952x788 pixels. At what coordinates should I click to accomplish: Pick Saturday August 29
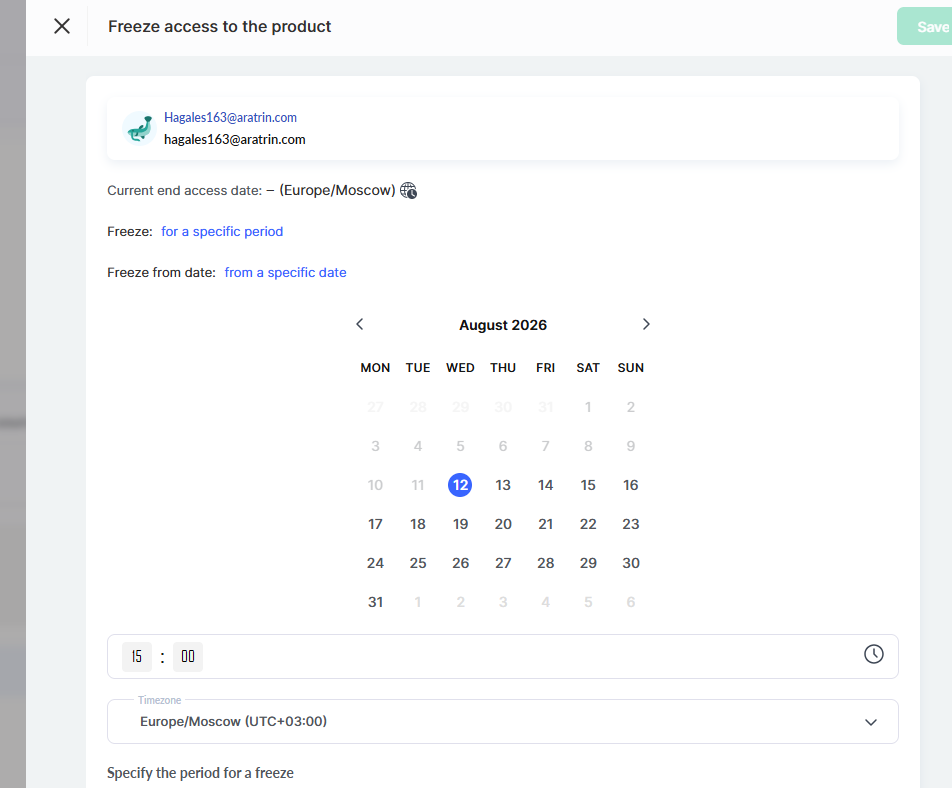tap(588, 563)
